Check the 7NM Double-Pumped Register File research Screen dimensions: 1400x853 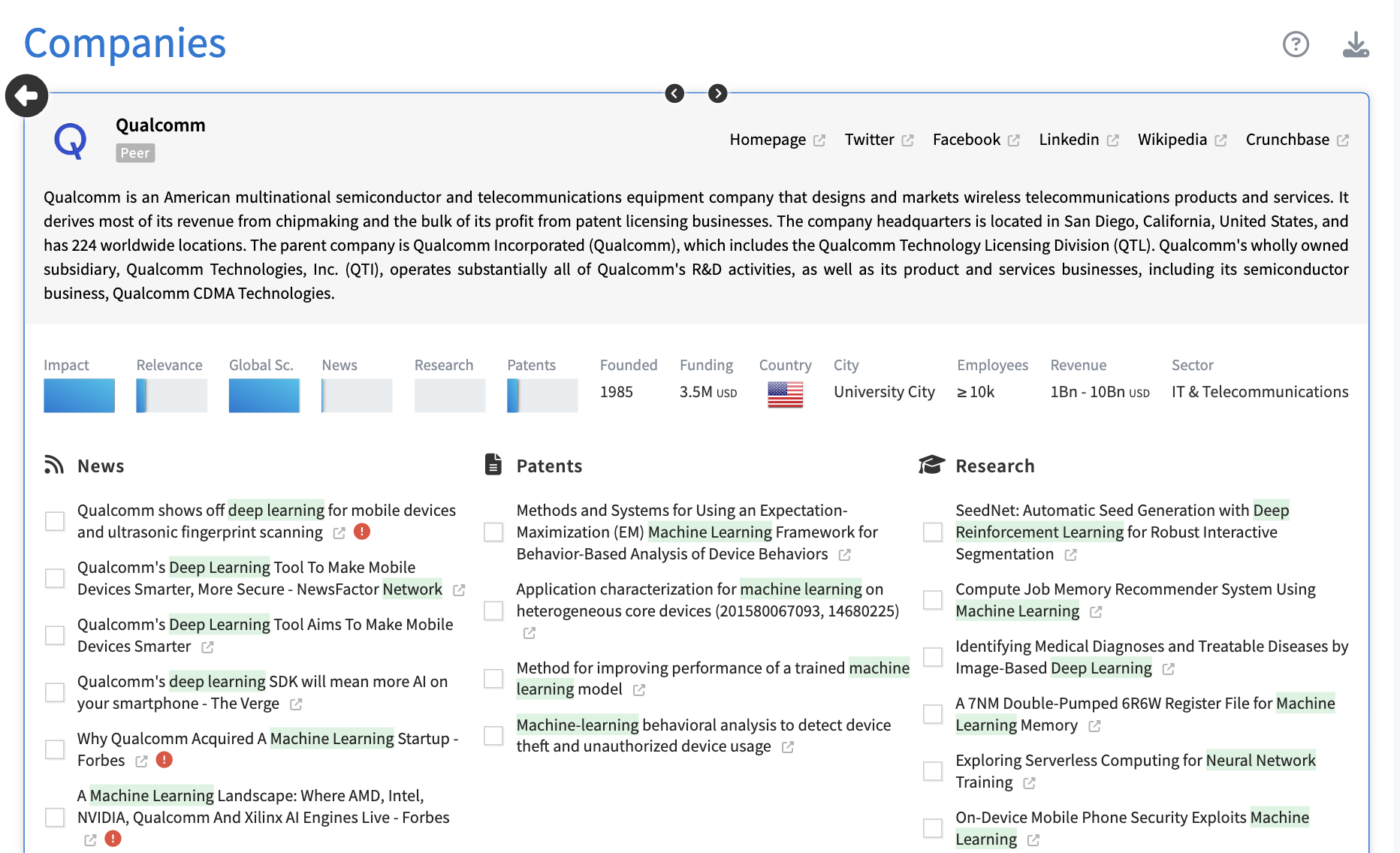(933, 714)
